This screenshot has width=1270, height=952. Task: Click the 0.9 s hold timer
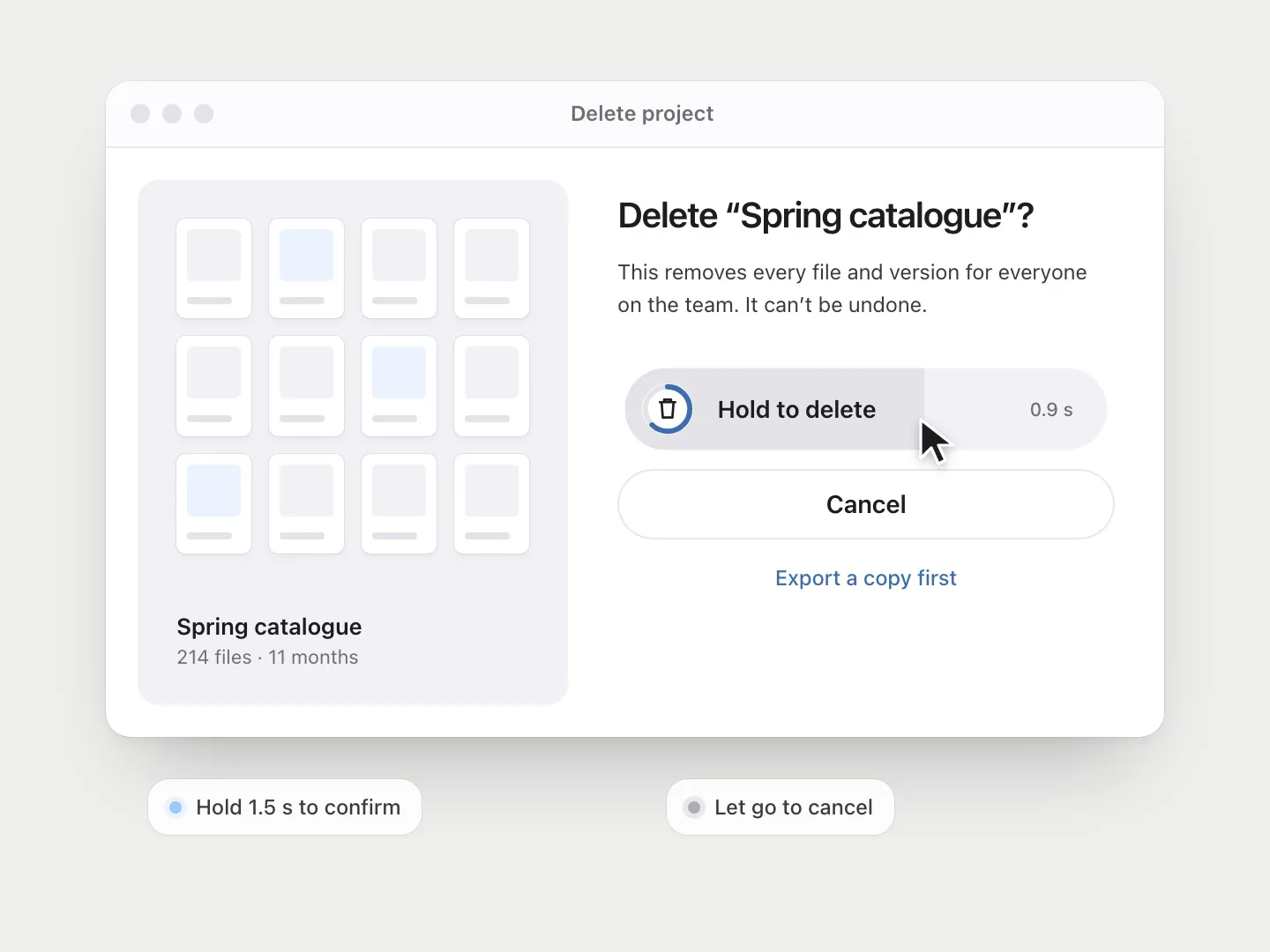tap(1051, 410)
